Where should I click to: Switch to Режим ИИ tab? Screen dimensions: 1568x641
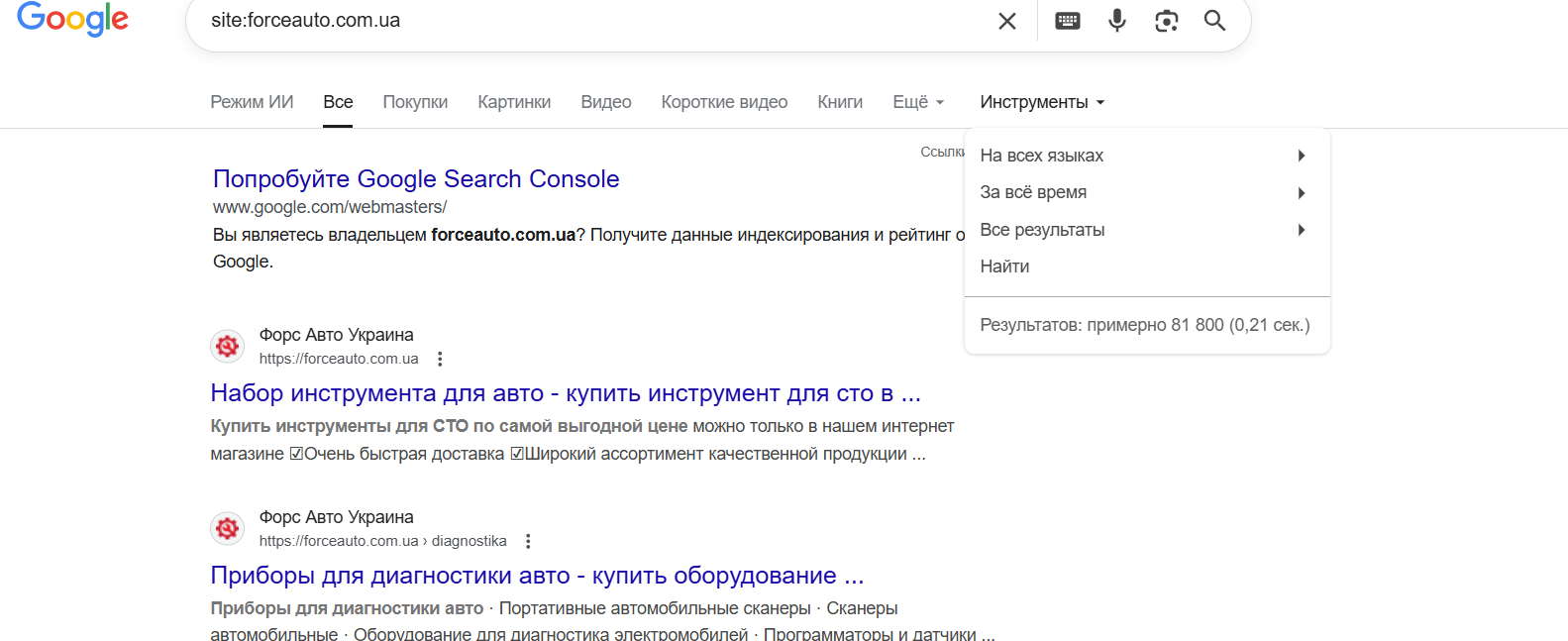pos(252,102)
